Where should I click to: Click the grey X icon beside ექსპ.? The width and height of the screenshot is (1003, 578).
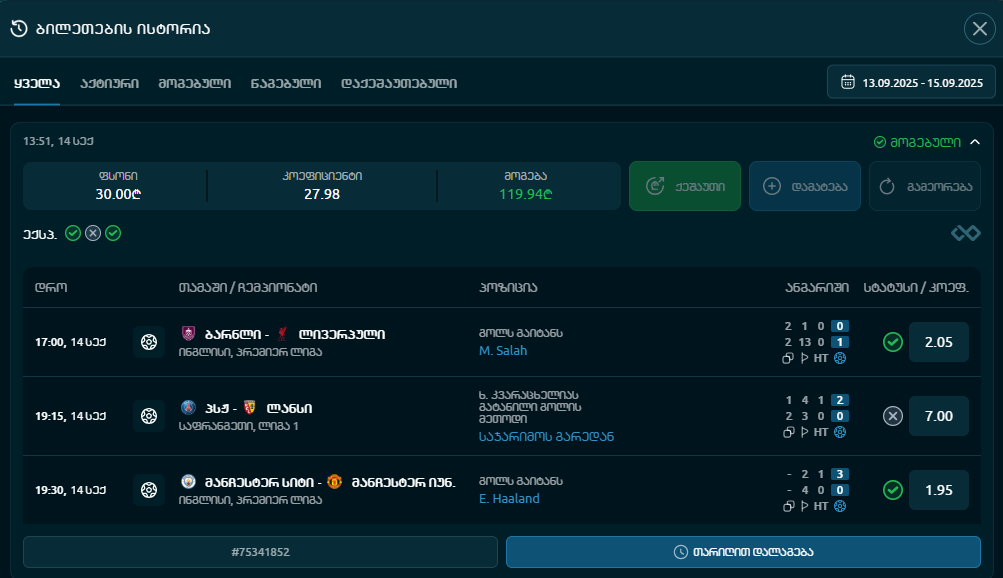pos(93,233)
